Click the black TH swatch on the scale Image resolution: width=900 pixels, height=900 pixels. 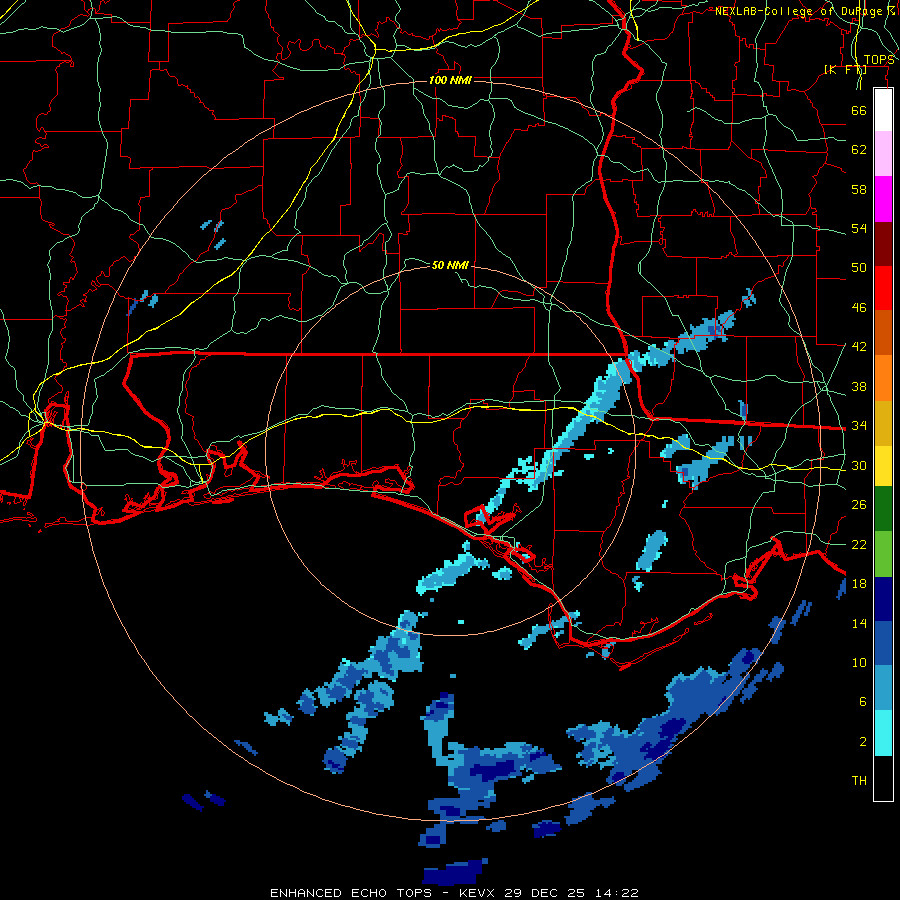pyautogui.click(x=883, y=778)
